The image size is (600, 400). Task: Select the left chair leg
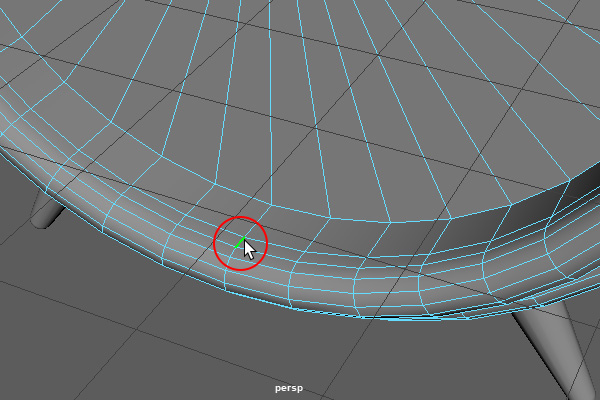click(45, 211)
